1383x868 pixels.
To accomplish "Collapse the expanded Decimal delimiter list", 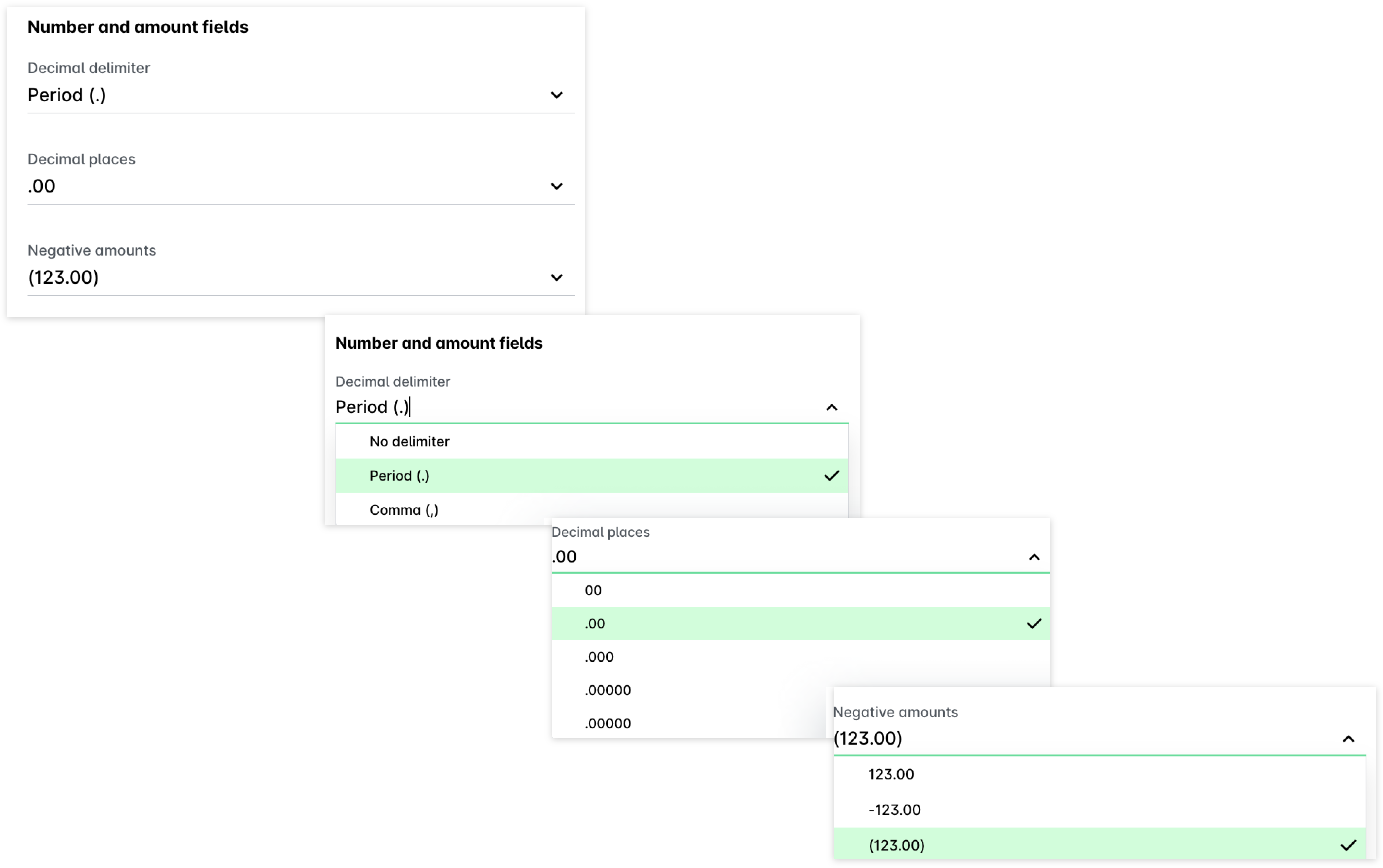I will click(x=831, y=408).
